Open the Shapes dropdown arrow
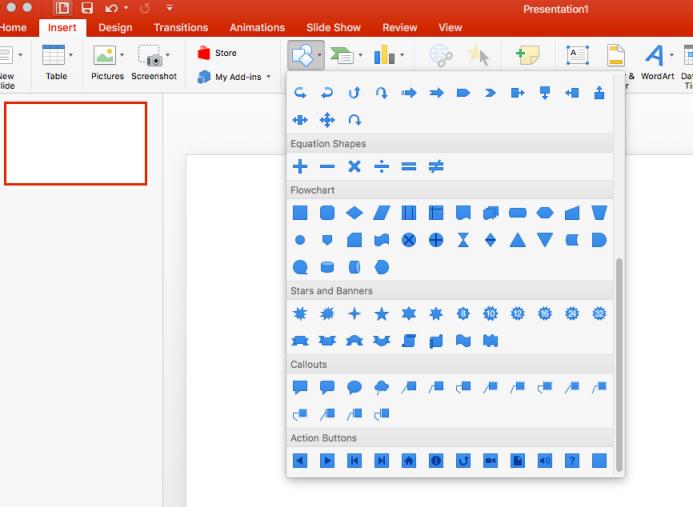The image size is (693, 507). (319, 55)
